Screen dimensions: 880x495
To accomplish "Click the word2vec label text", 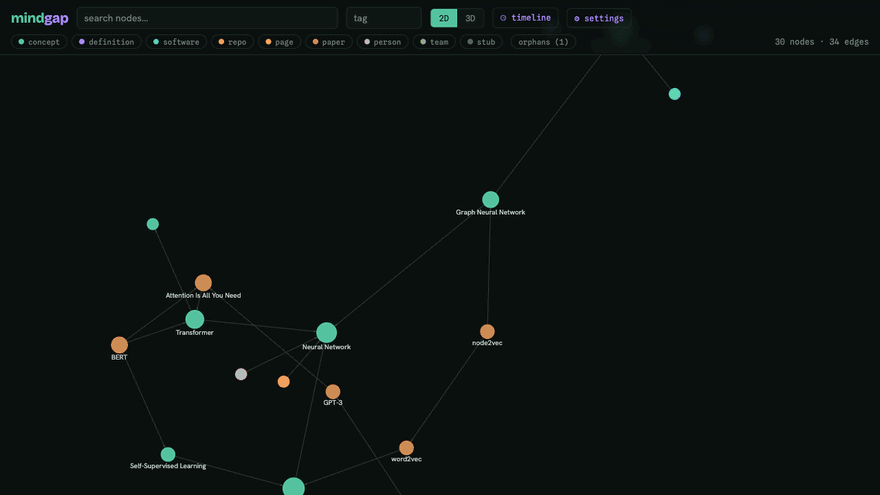I will (406, 459).
